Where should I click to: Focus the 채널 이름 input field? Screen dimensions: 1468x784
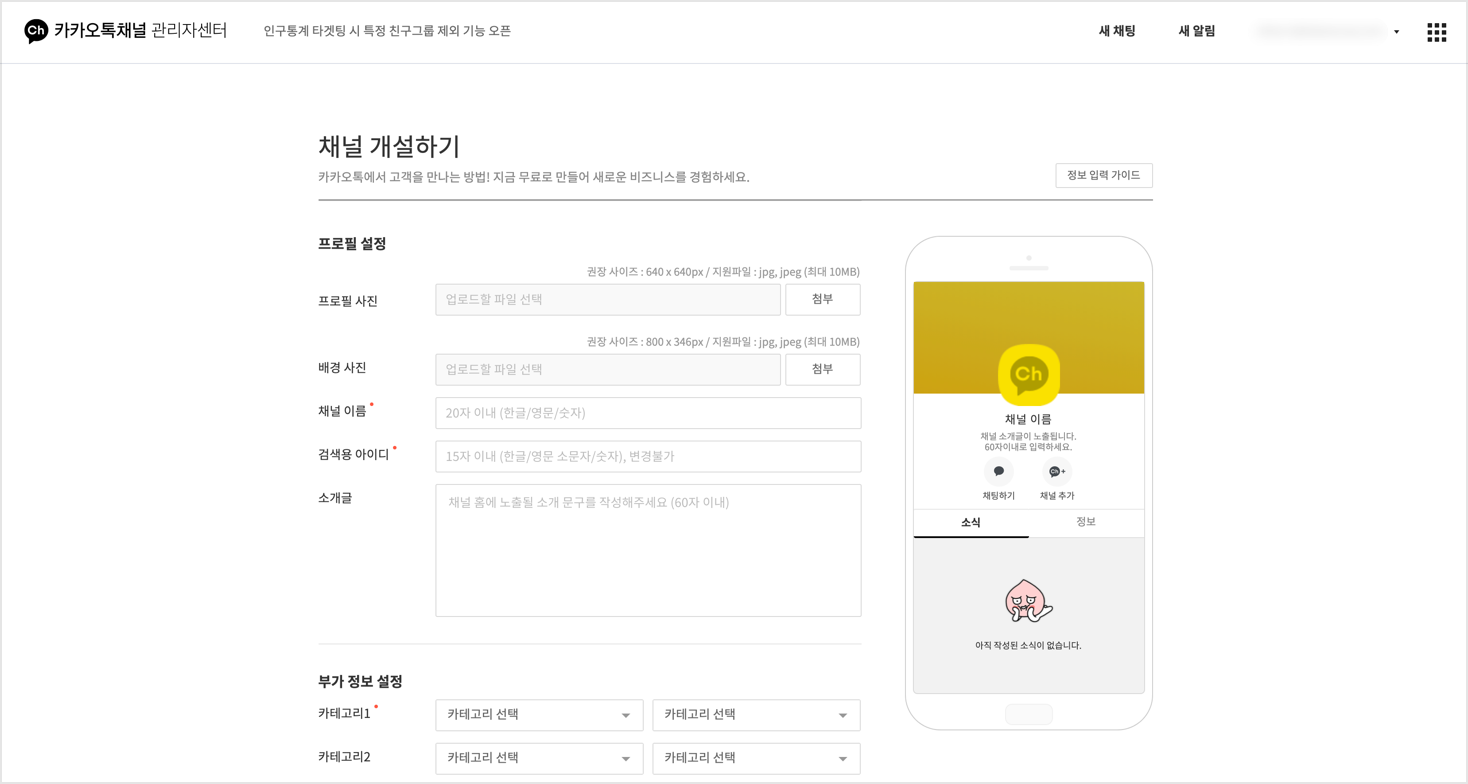648,413
